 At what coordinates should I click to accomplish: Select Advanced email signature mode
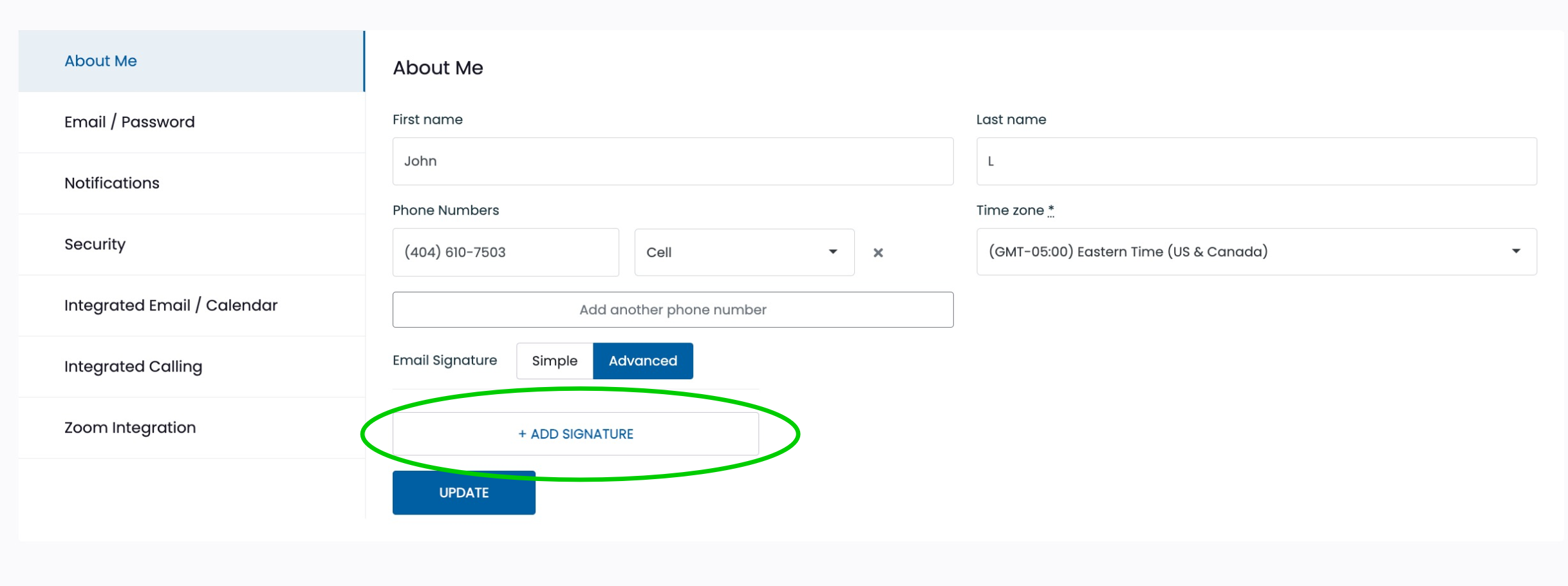click(643, 361)
